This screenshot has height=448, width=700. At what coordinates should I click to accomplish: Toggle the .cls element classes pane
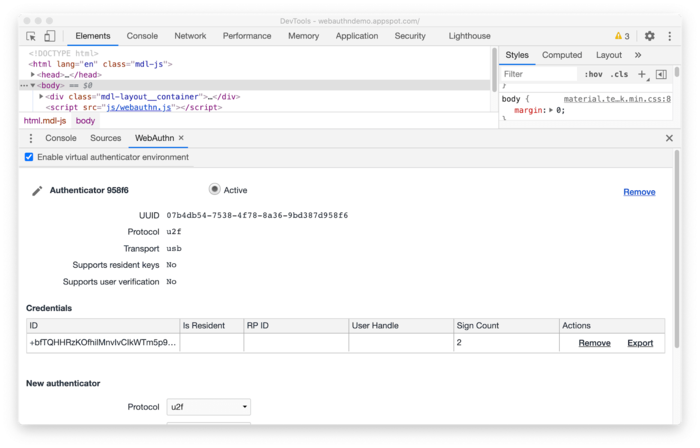tap(620, 74)
